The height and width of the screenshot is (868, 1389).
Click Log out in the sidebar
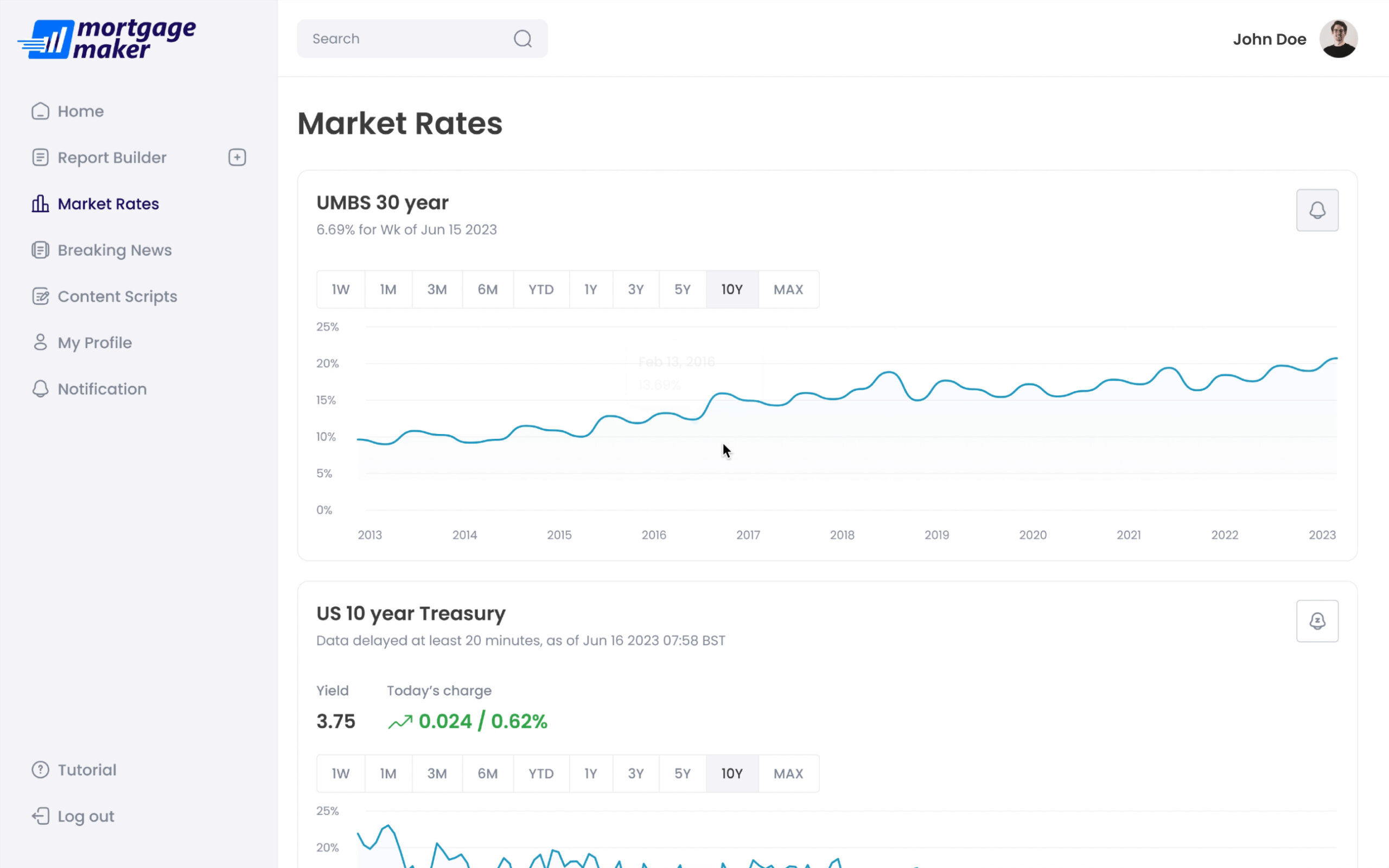[x=86, y=816]
